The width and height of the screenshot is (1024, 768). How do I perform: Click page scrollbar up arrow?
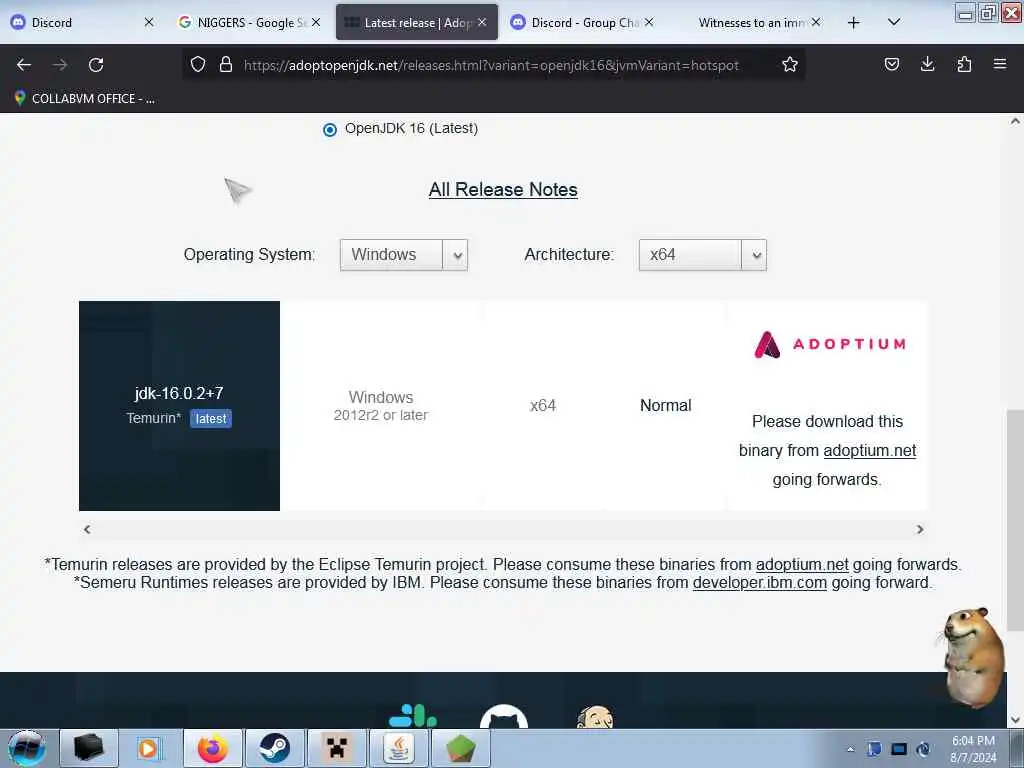[x=1015, y=121]
